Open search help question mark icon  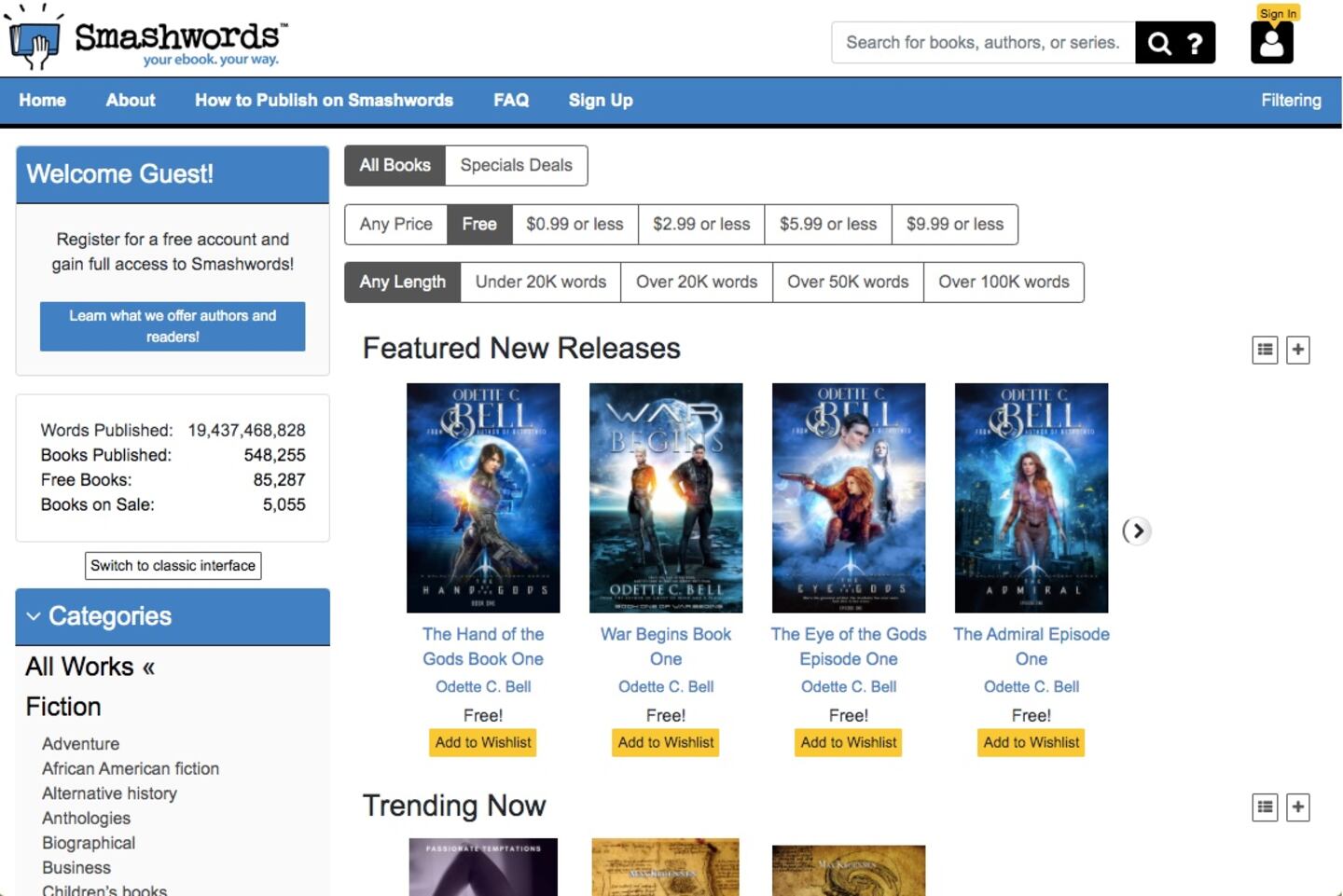click(1195, 43)
